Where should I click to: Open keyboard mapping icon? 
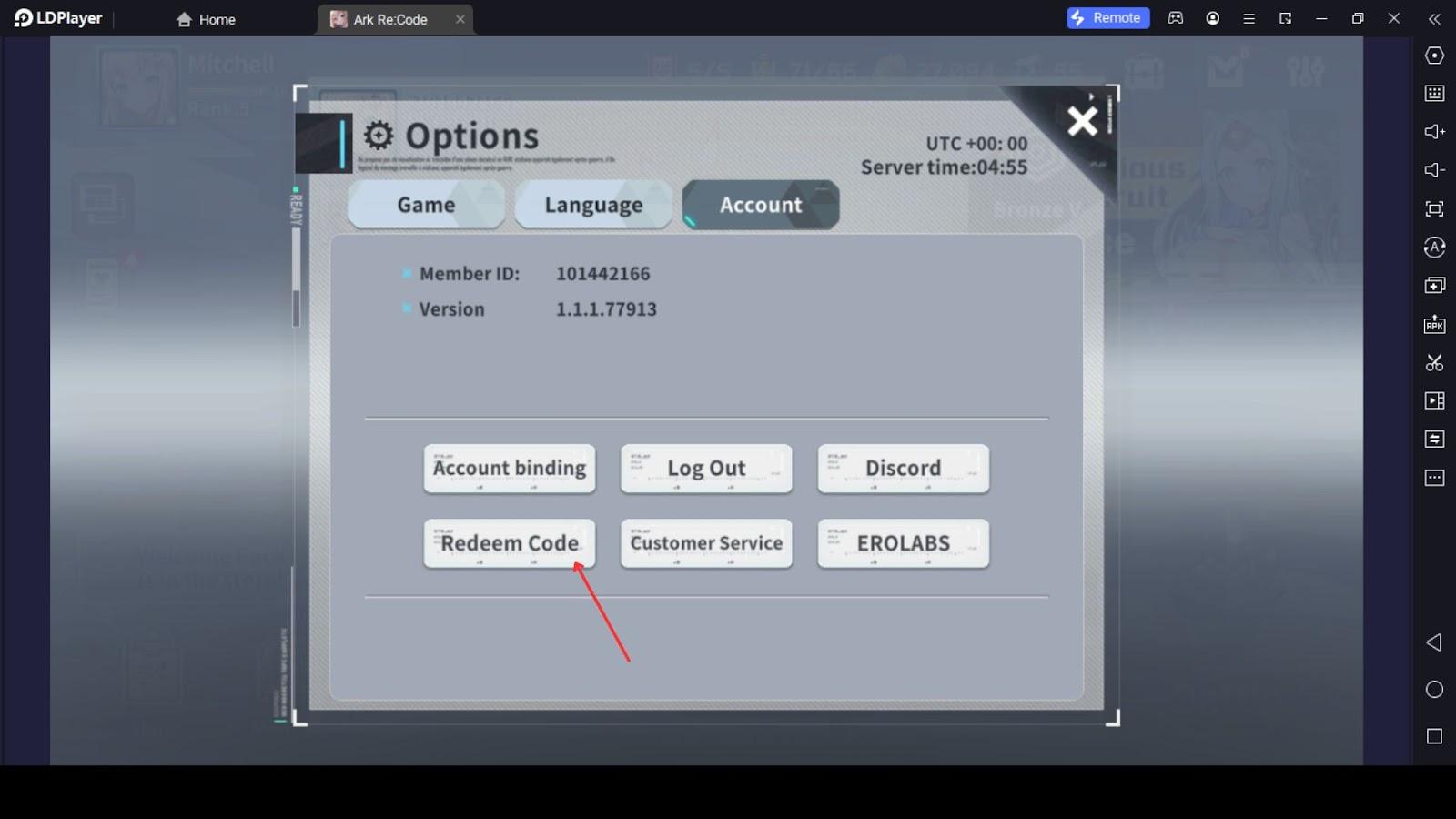coord(1434,93)
